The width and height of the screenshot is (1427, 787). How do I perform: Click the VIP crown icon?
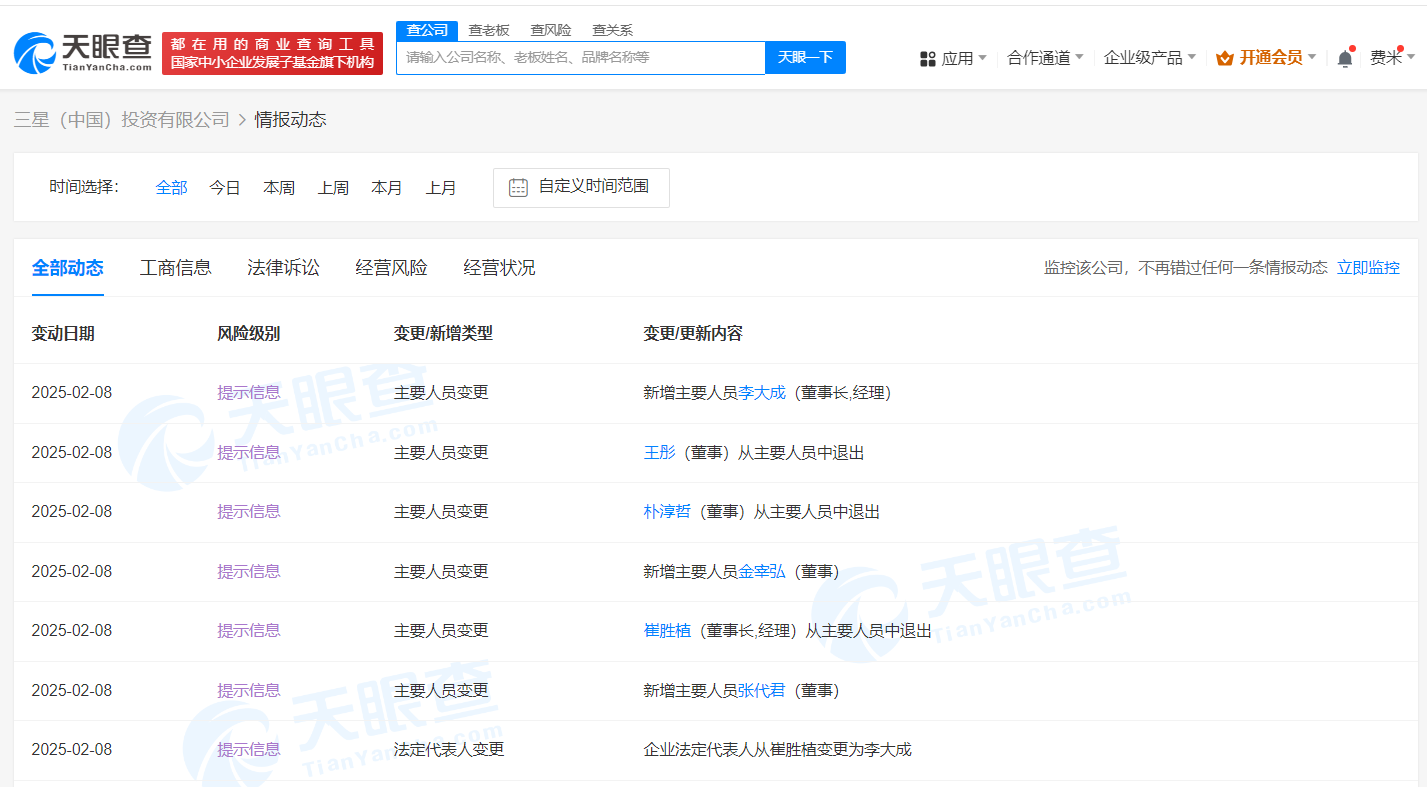[x=1224, y=58]
